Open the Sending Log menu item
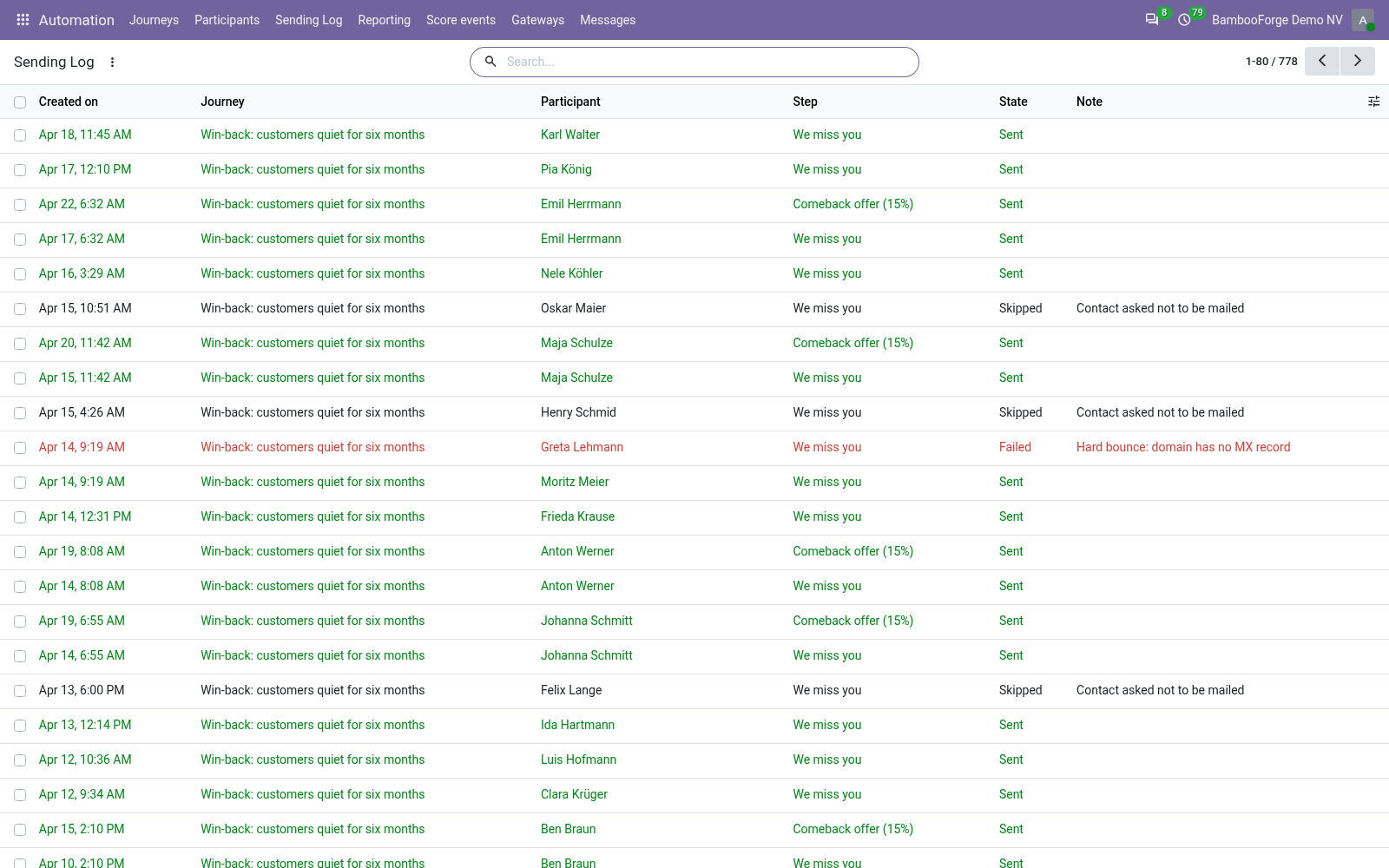The height and width of the screenshot is (868, 1389). tap(308, 20)
